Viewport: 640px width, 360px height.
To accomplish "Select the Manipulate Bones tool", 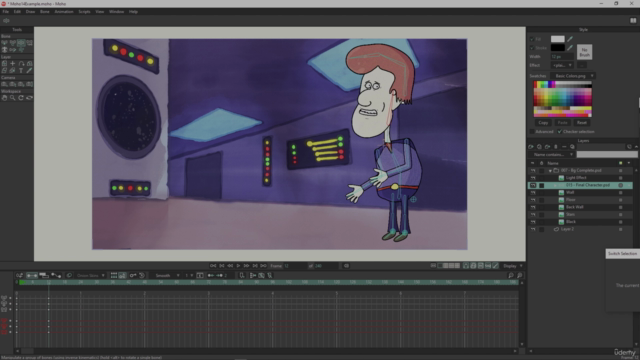I will (x=21, y=42).
